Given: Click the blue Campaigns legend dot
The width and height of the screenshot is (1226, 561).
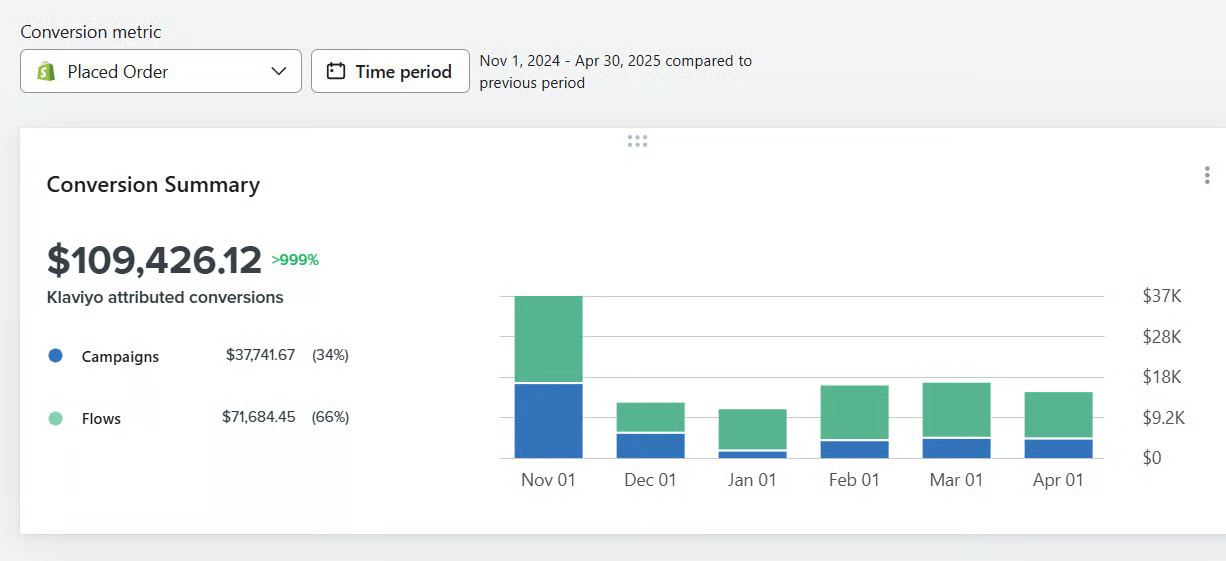Looking at the screenshot, I should point(55,356).
